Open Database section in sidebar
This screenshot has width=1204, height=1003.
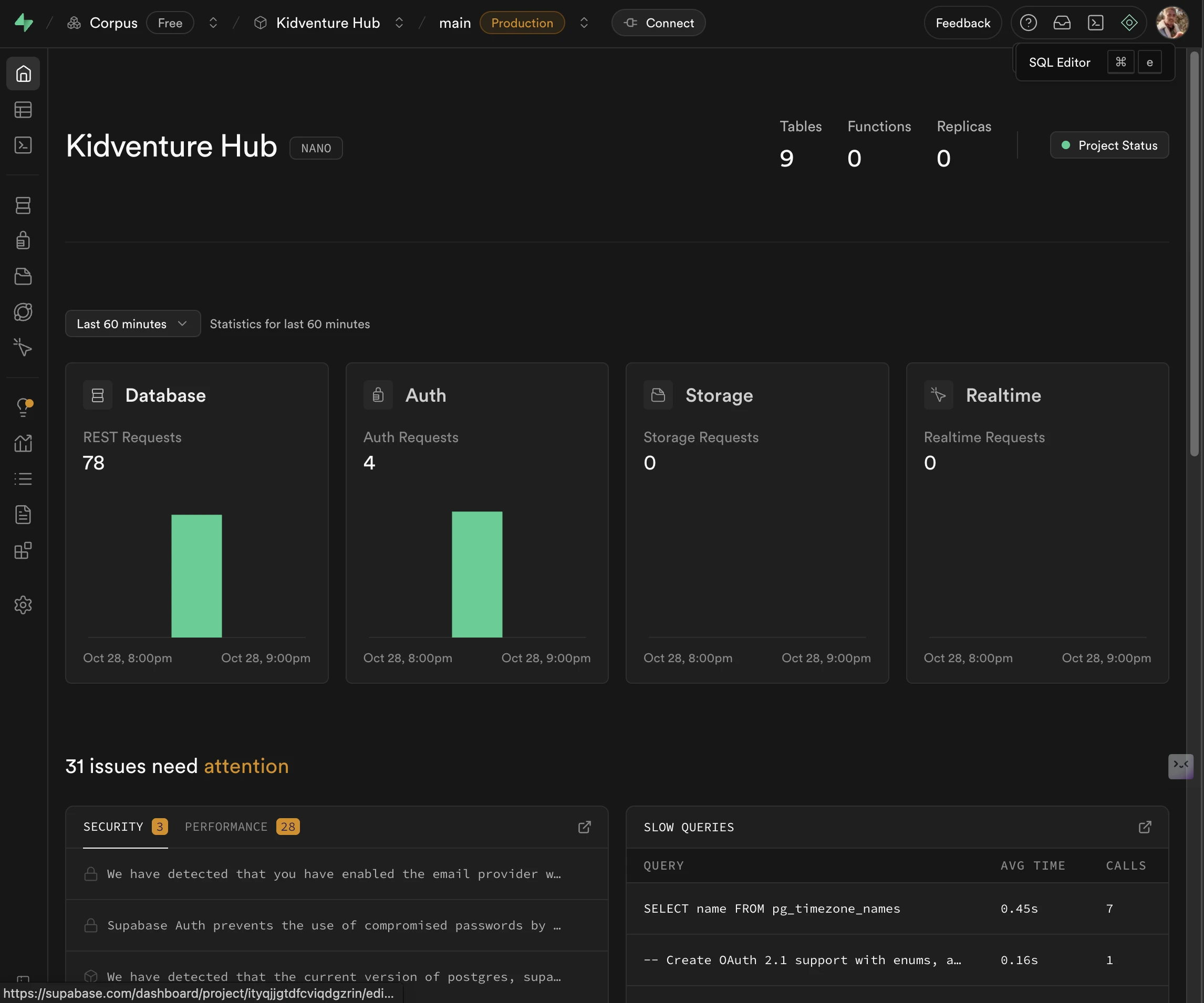pyautogui.click(x=23, y=205)
